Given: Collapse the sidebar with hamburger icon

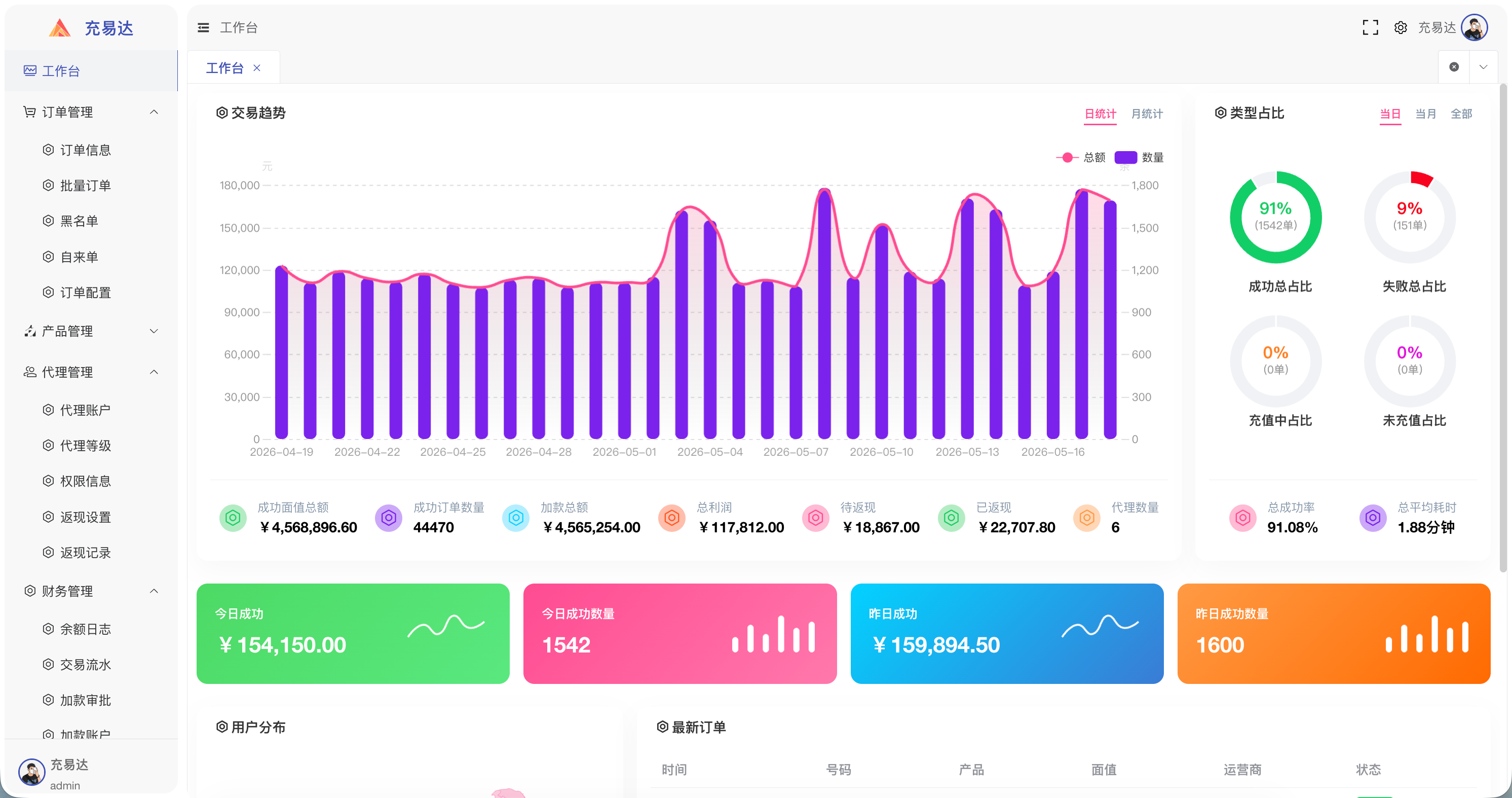Looking at the screenshot, I should 203,27.
